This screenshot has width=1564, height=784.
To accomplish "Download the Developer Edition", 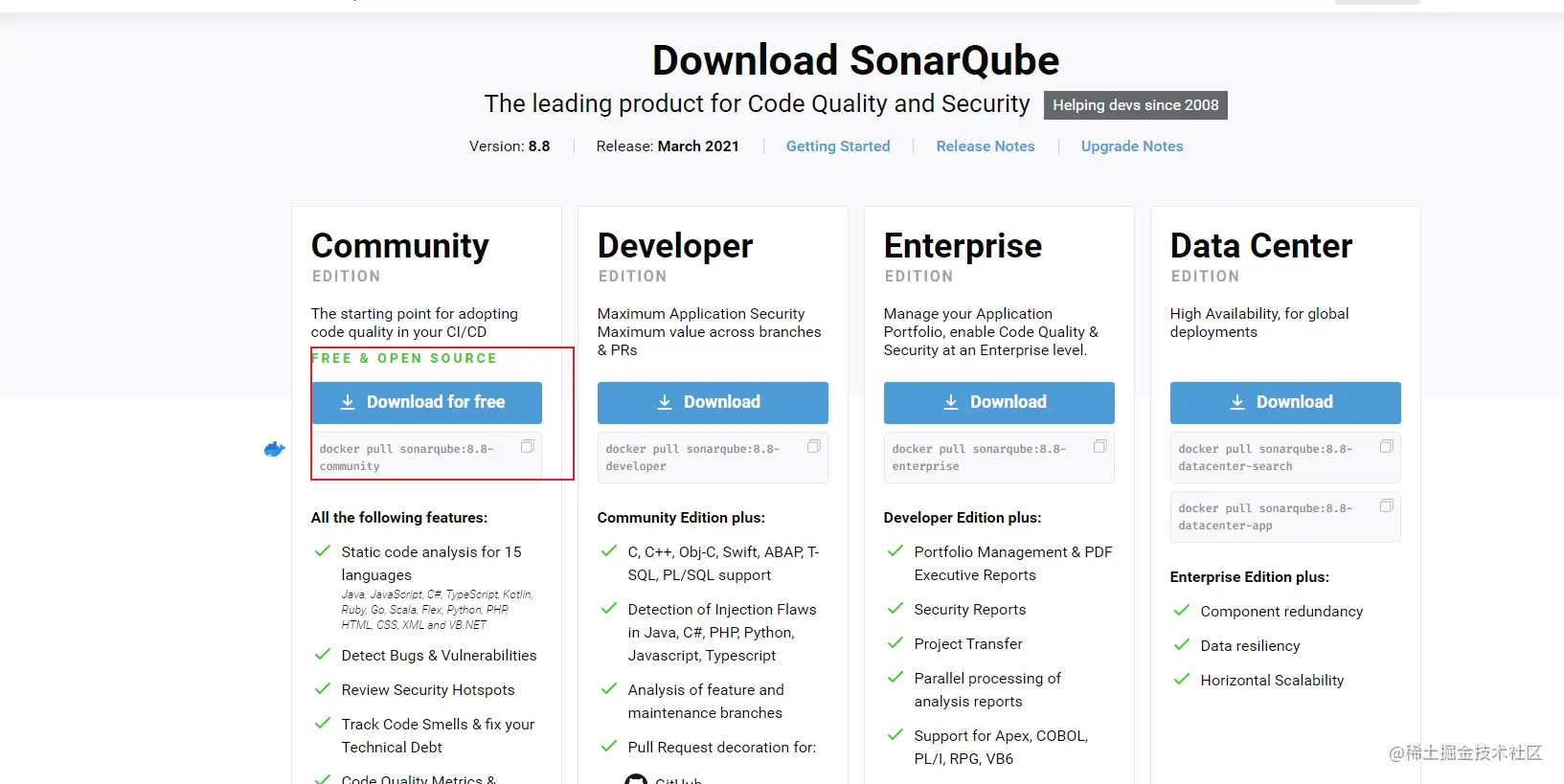I will tap(713, 402).
